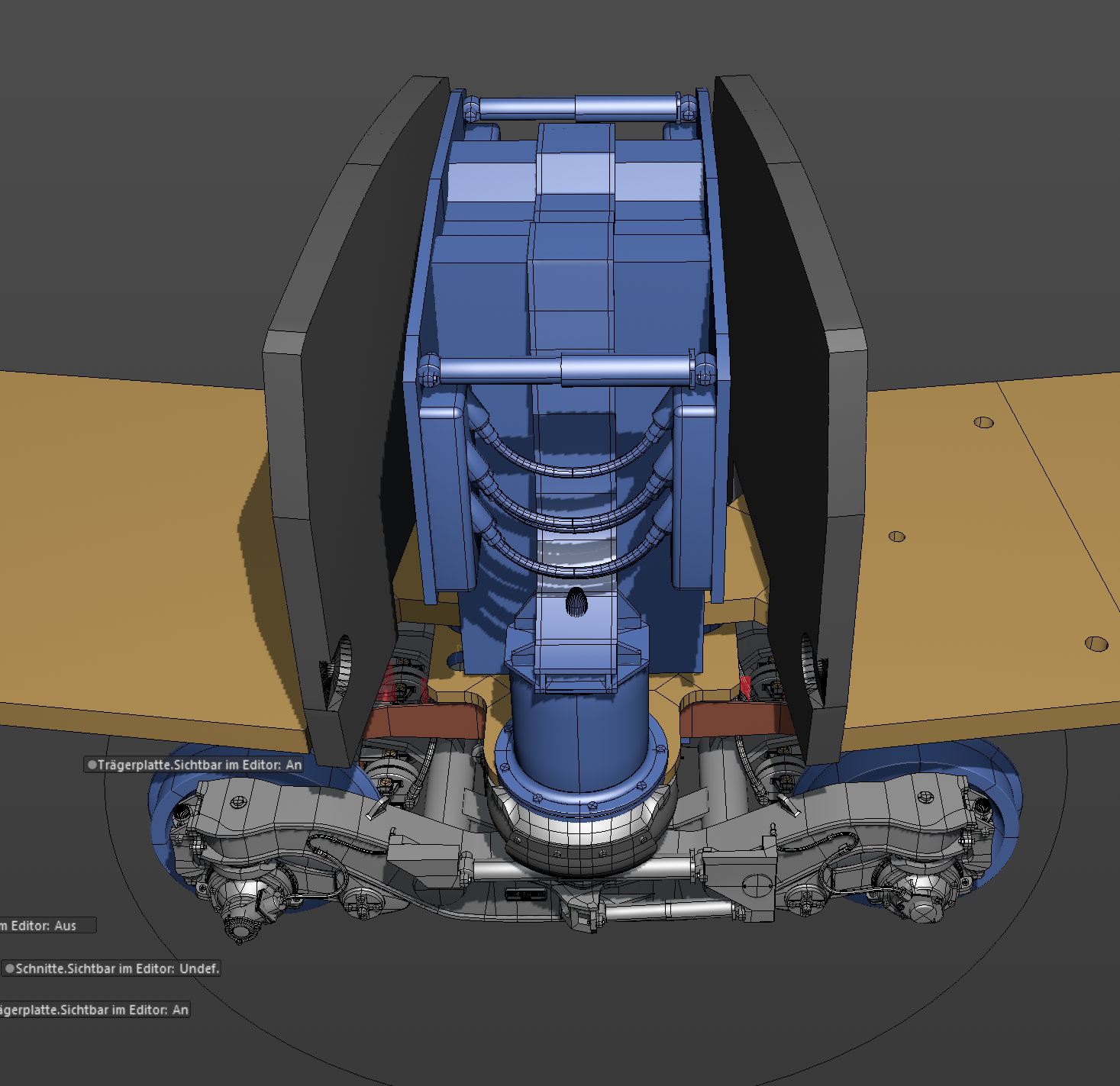
Task: Click the dark oval opening on blue housing
Action: pyautogui.click(x=577, y=603)
